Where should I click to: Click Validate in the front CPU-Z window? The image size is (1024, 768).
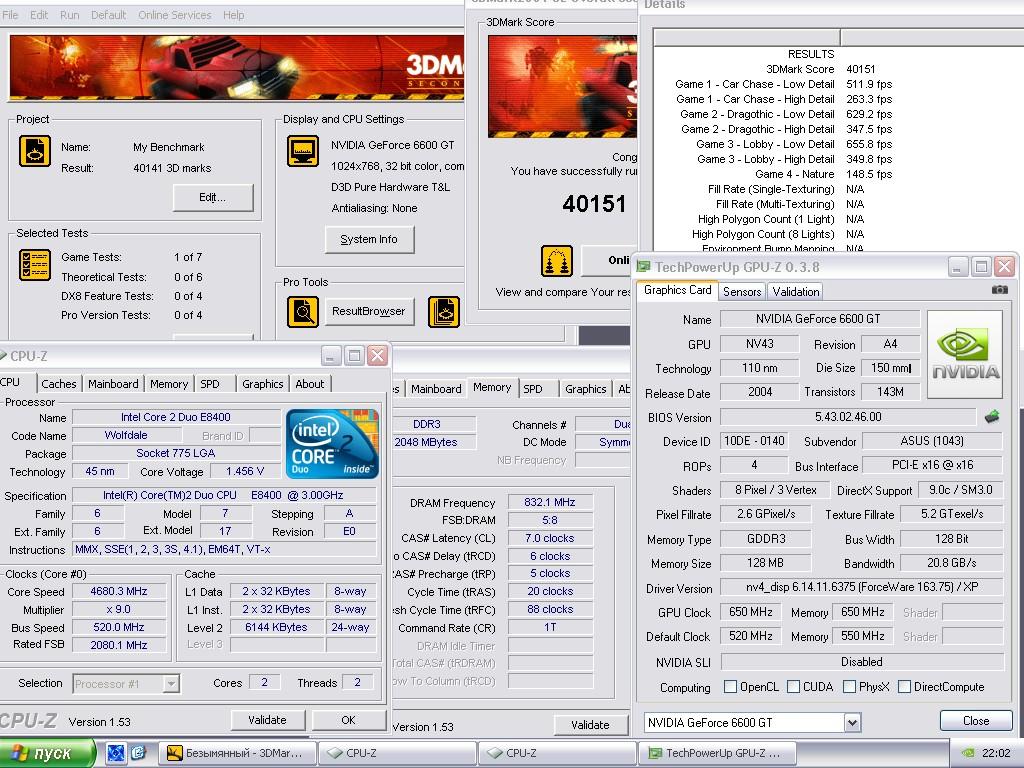tap(268, 720)
